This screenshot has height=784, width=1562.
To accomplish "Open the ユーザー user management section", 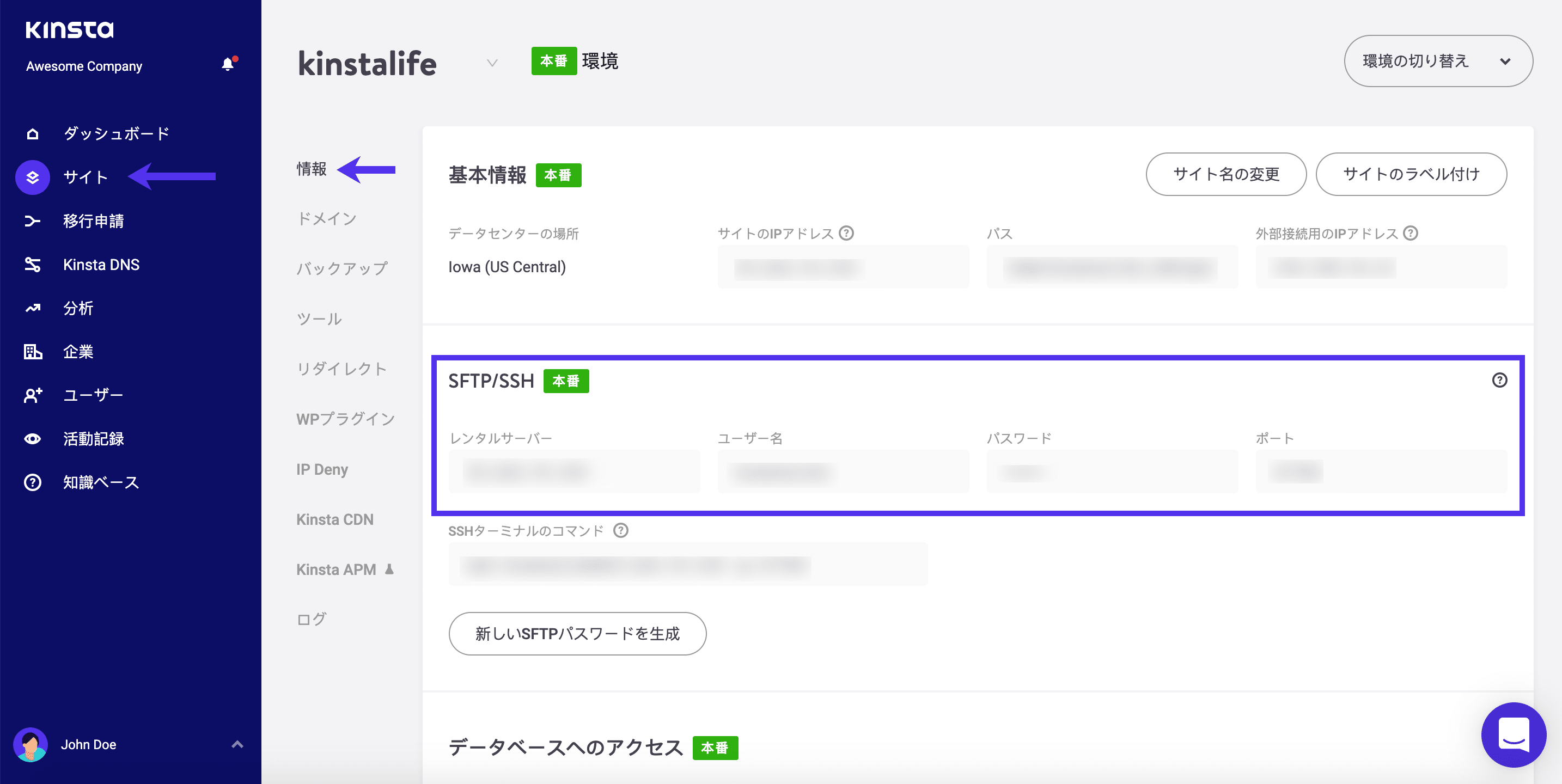I will point(92,395).
